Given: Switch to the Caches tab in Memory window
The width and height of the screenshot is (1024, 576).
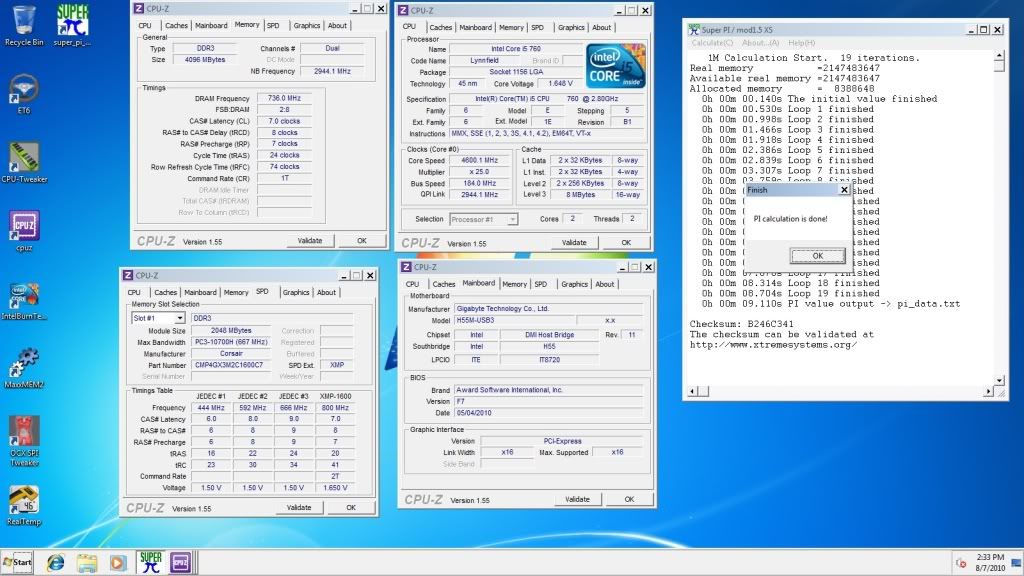Looking at the screenshot, I should 176,25.
